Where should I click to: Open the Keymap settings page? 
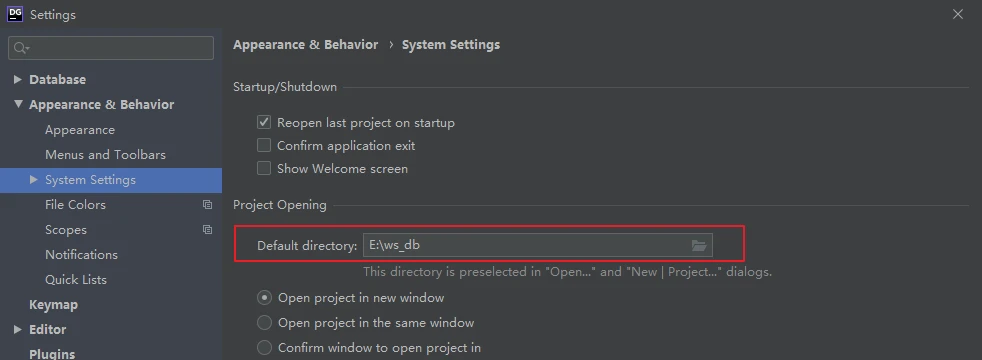[53, 305]
